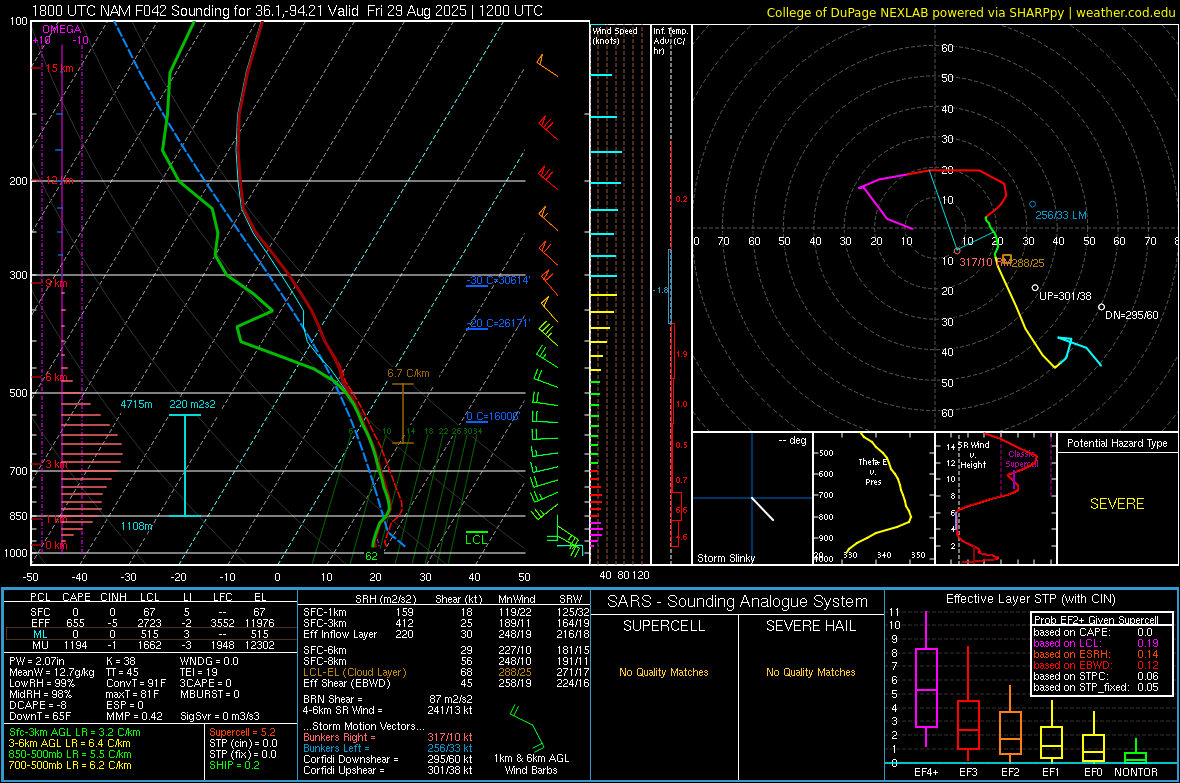Click the SR Wind v. Height inset label

pos(974,455)
